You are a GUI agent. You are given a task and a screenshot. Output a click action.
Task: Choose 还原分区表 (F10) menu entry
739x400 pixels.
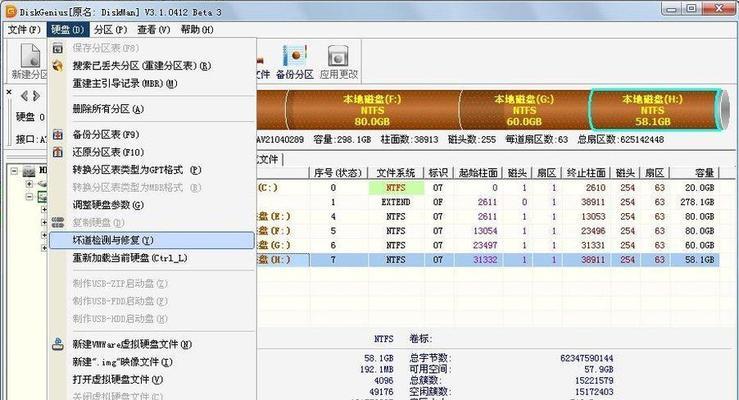[x=152, y=152]
